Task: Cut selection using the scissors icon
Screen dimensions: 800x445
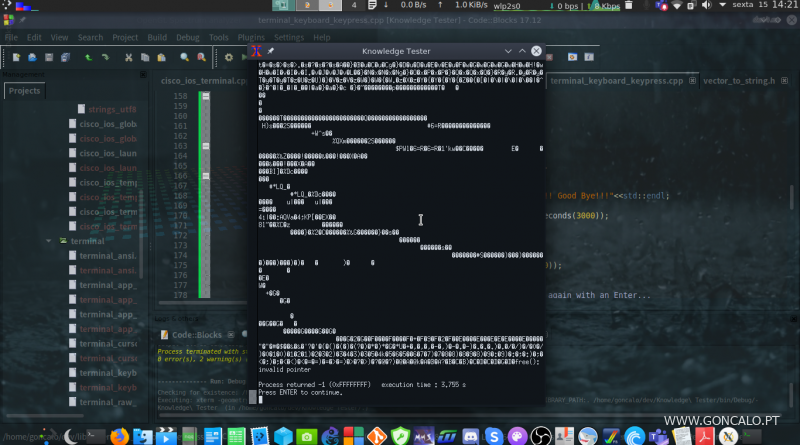Action: pyautogui.click(x=129, y=57)
